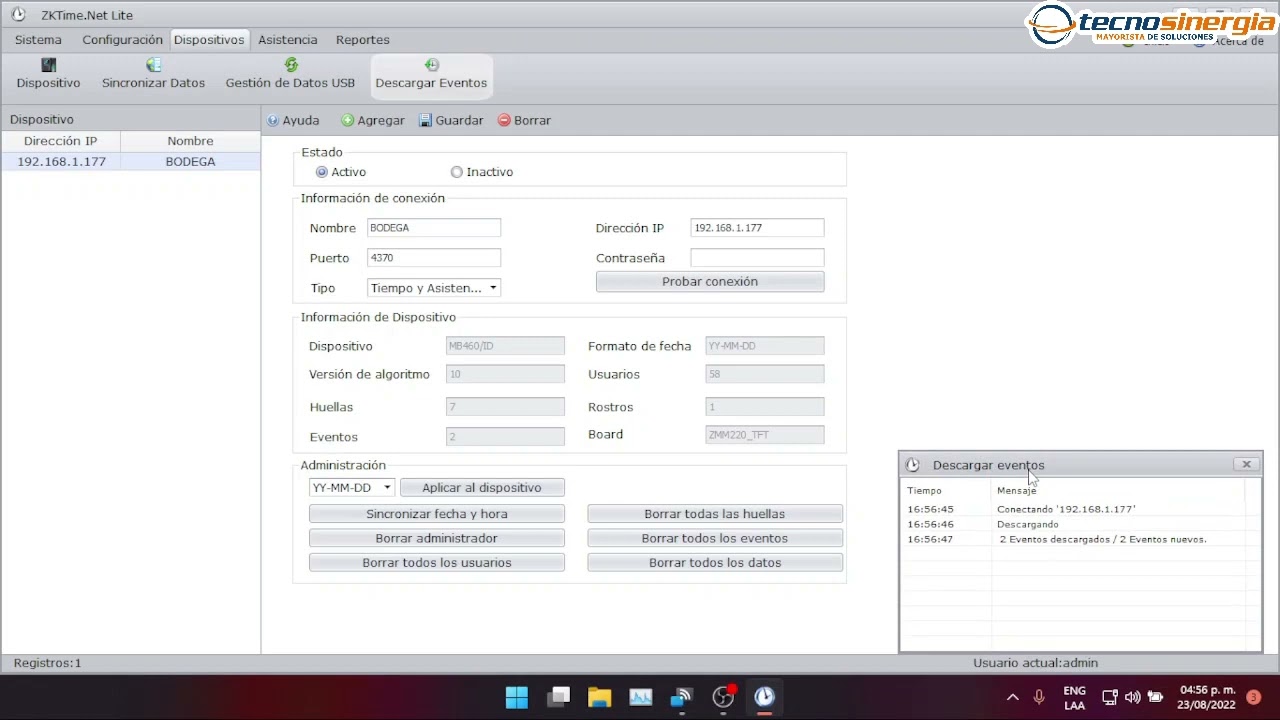Viewport: 1280px width, 720px height.
Task: Close the Descargar eventos window
Action: point(1246,464)
